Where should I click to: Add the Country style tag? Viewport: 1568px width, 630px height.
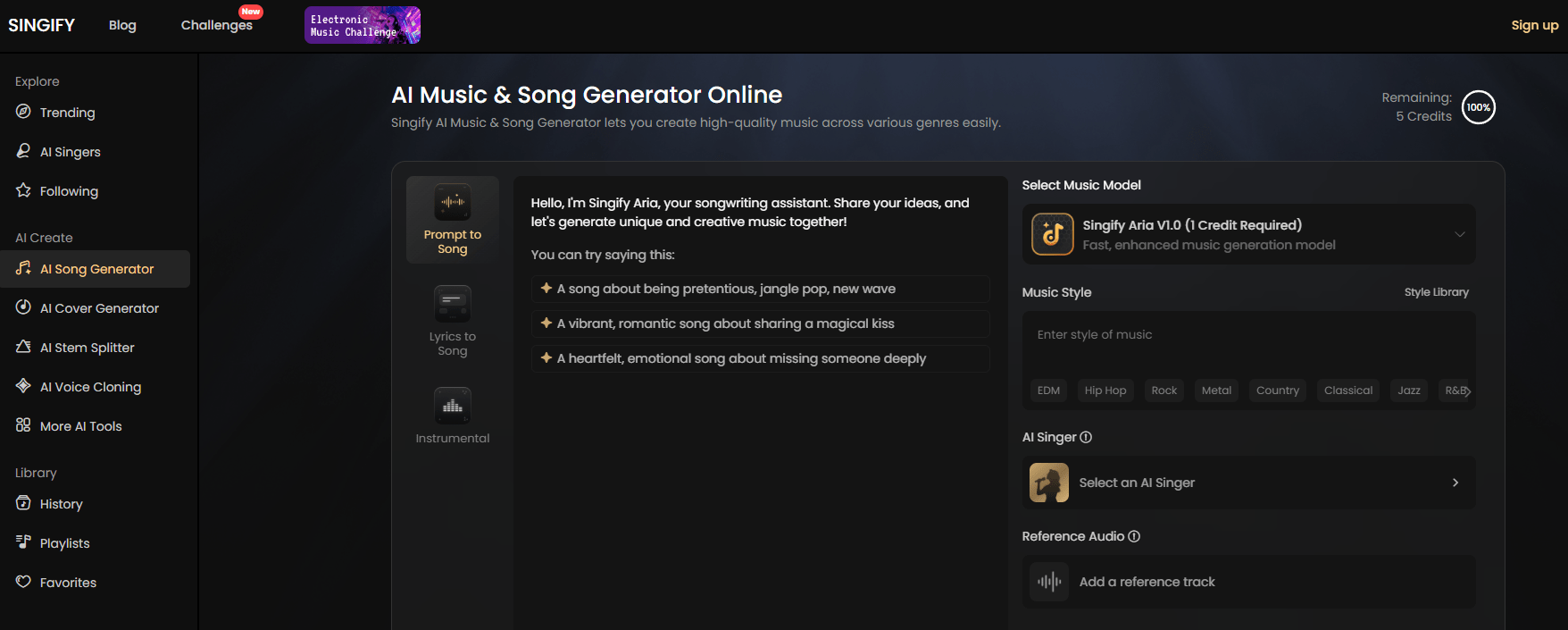pyautogui.click(x=1278, y=391)
